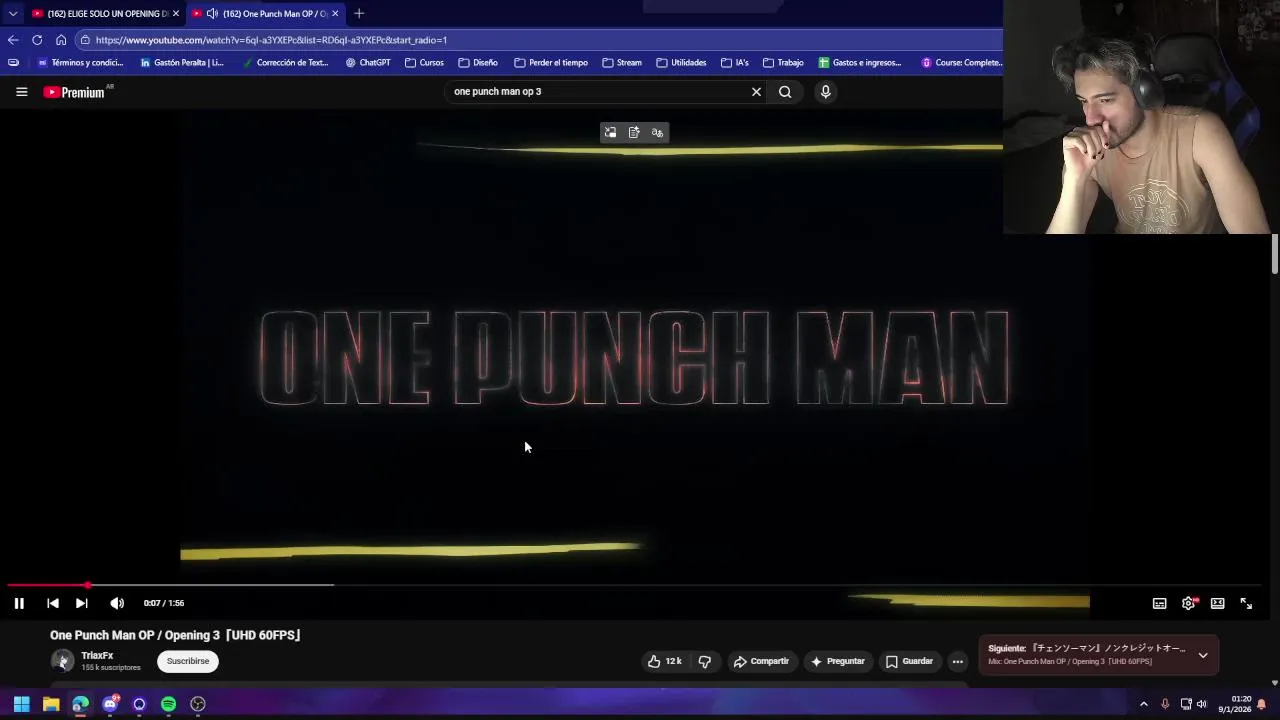Click the middle overlay clipboard icon
Viewport: 1280px width, 720px height.
pos(634,132)
